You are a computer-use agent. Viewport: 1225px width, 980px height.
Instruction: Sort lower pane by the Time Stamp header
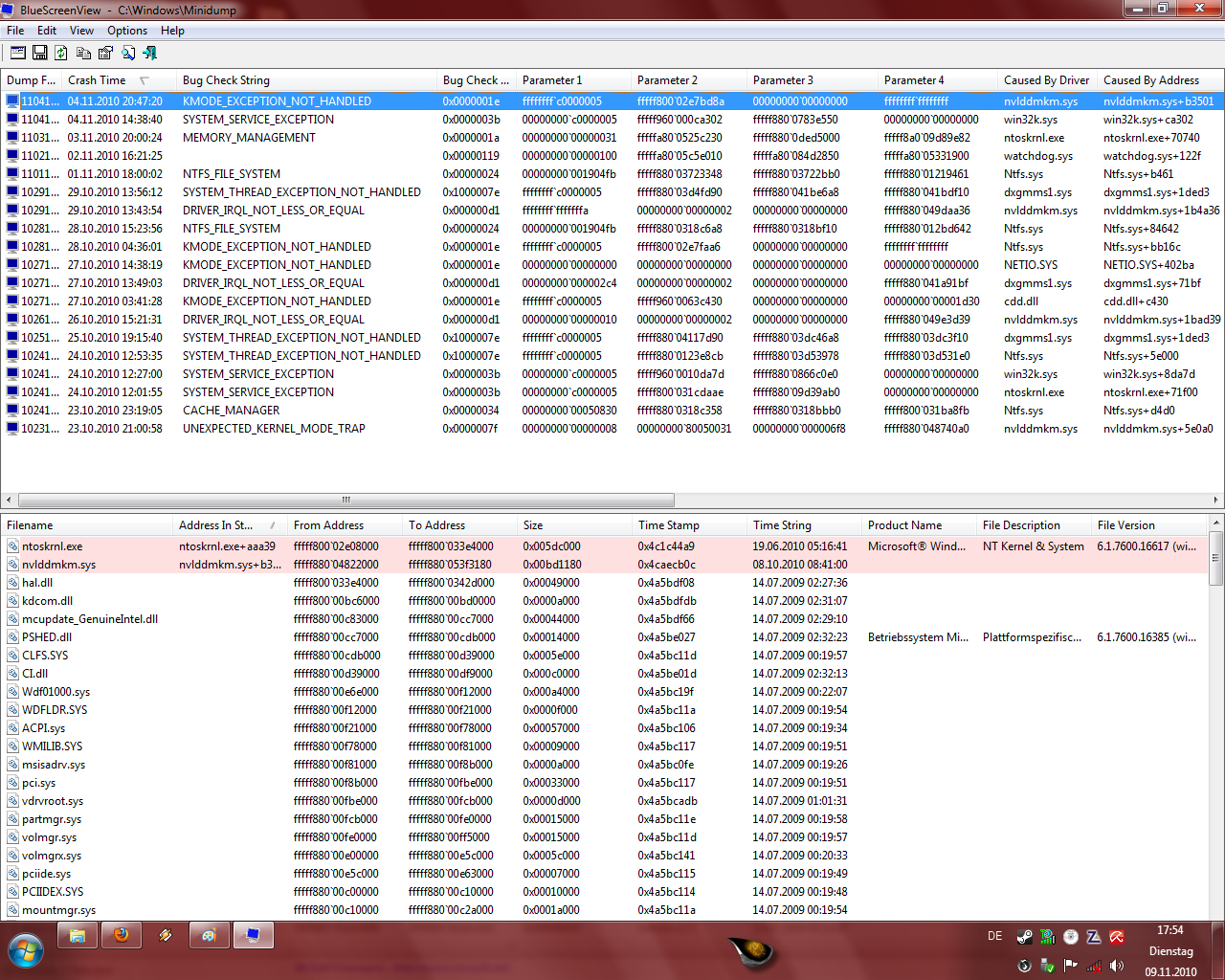[689, 525]
